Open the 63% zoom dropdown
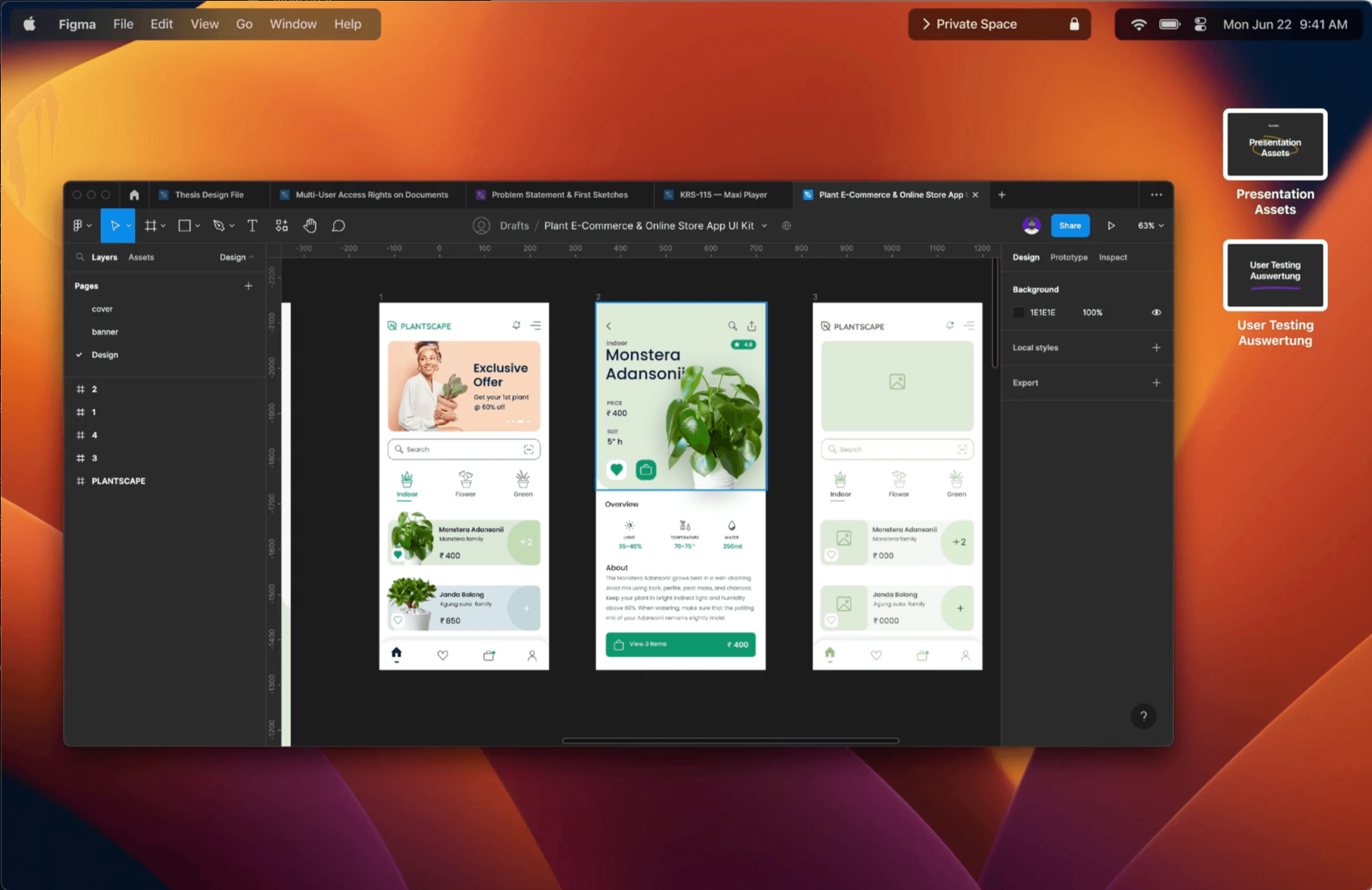Image resolution: width=1372 pixels, height=890 pixels. click(x=1151, y=225)
